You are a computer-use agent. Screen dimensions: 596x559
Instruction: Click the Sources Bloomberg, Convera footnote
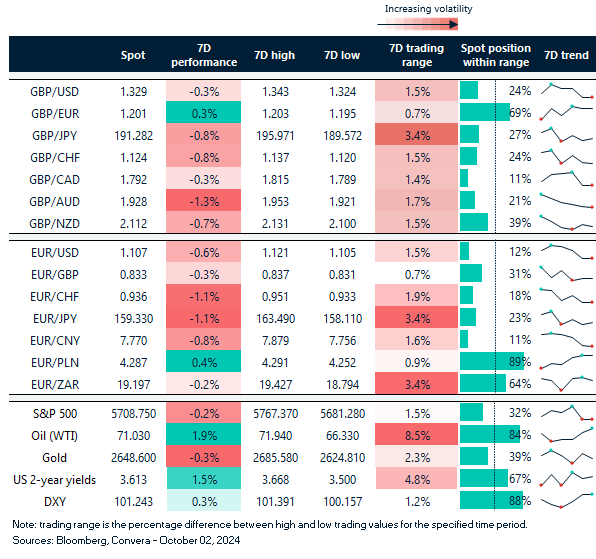(x=126, y=540)
